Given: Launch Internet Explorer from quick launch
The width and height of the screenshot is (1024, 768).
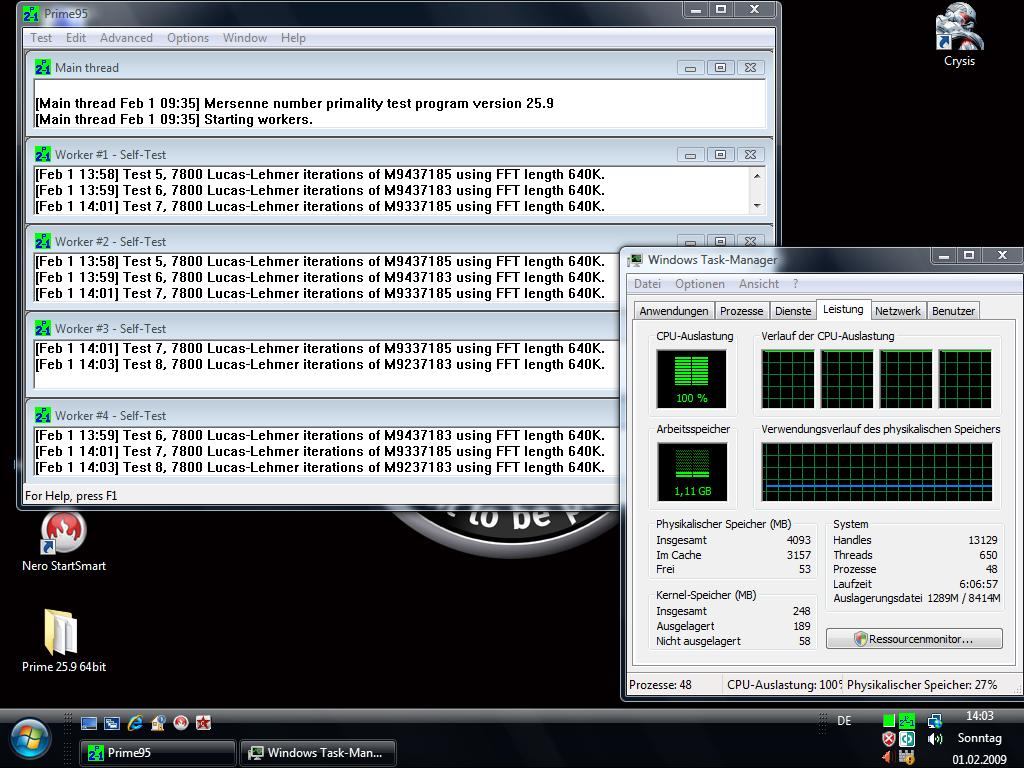Looking at the screenshot, I should 135,722.
